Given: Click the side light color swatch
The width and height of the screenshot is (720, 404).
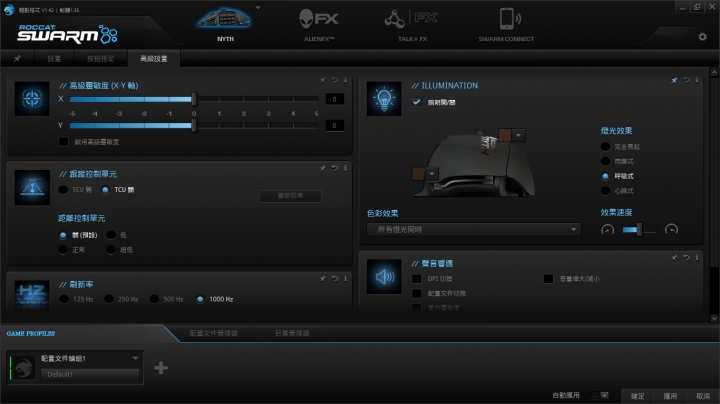Looking at the screenshot, I should (418, 174).
